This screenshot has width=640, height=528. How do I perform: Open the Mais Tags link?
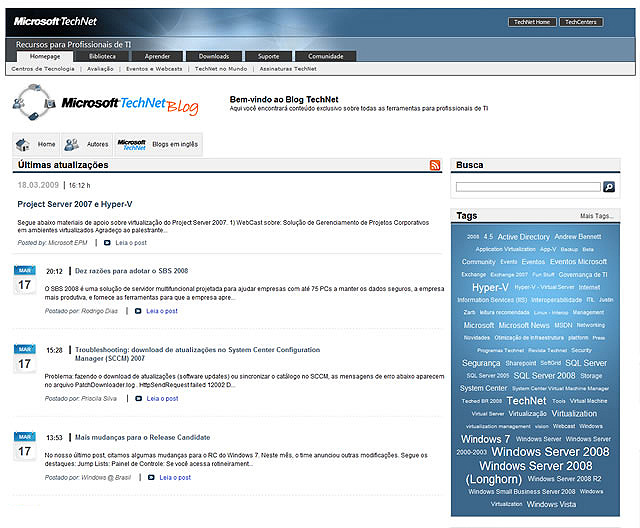596,216
